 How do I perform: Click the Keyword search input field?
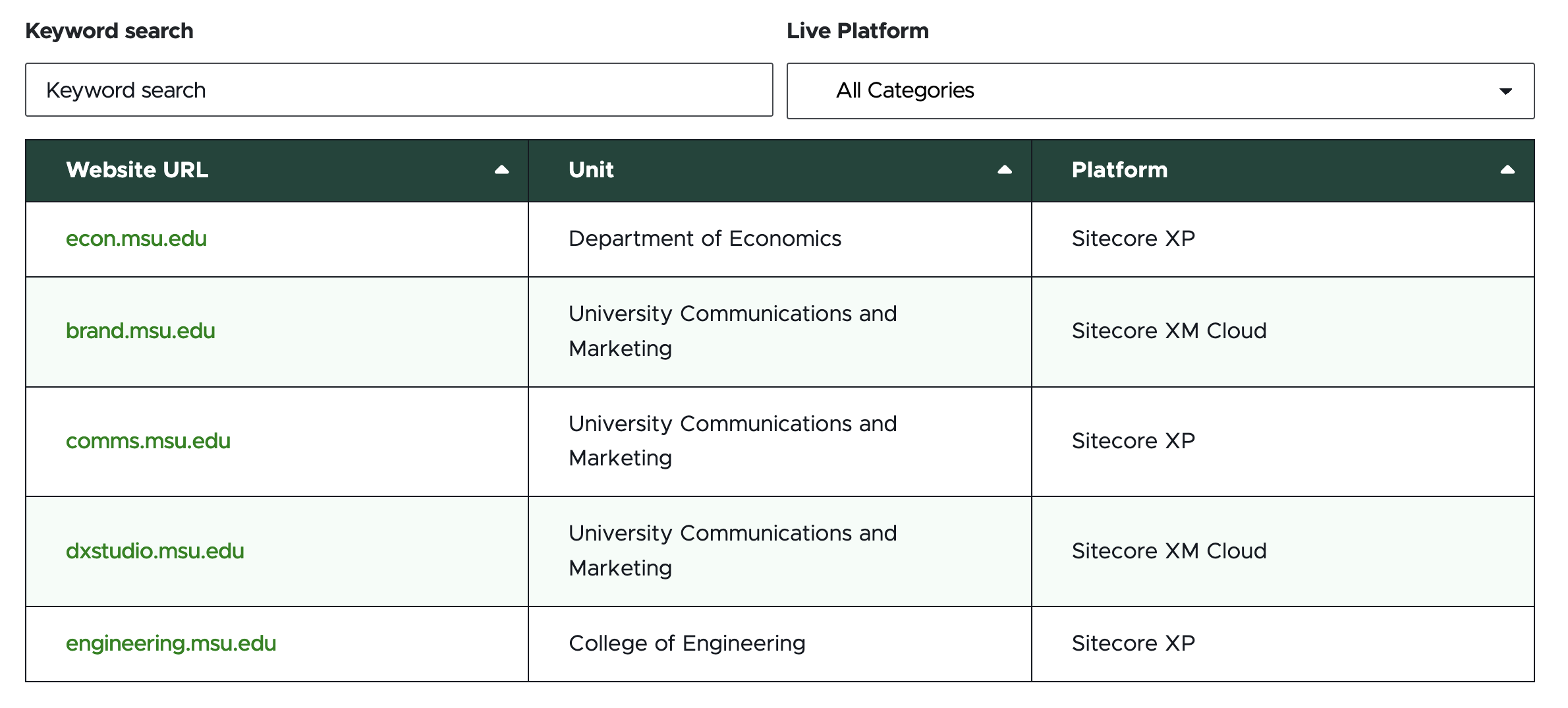coord(399,90)
